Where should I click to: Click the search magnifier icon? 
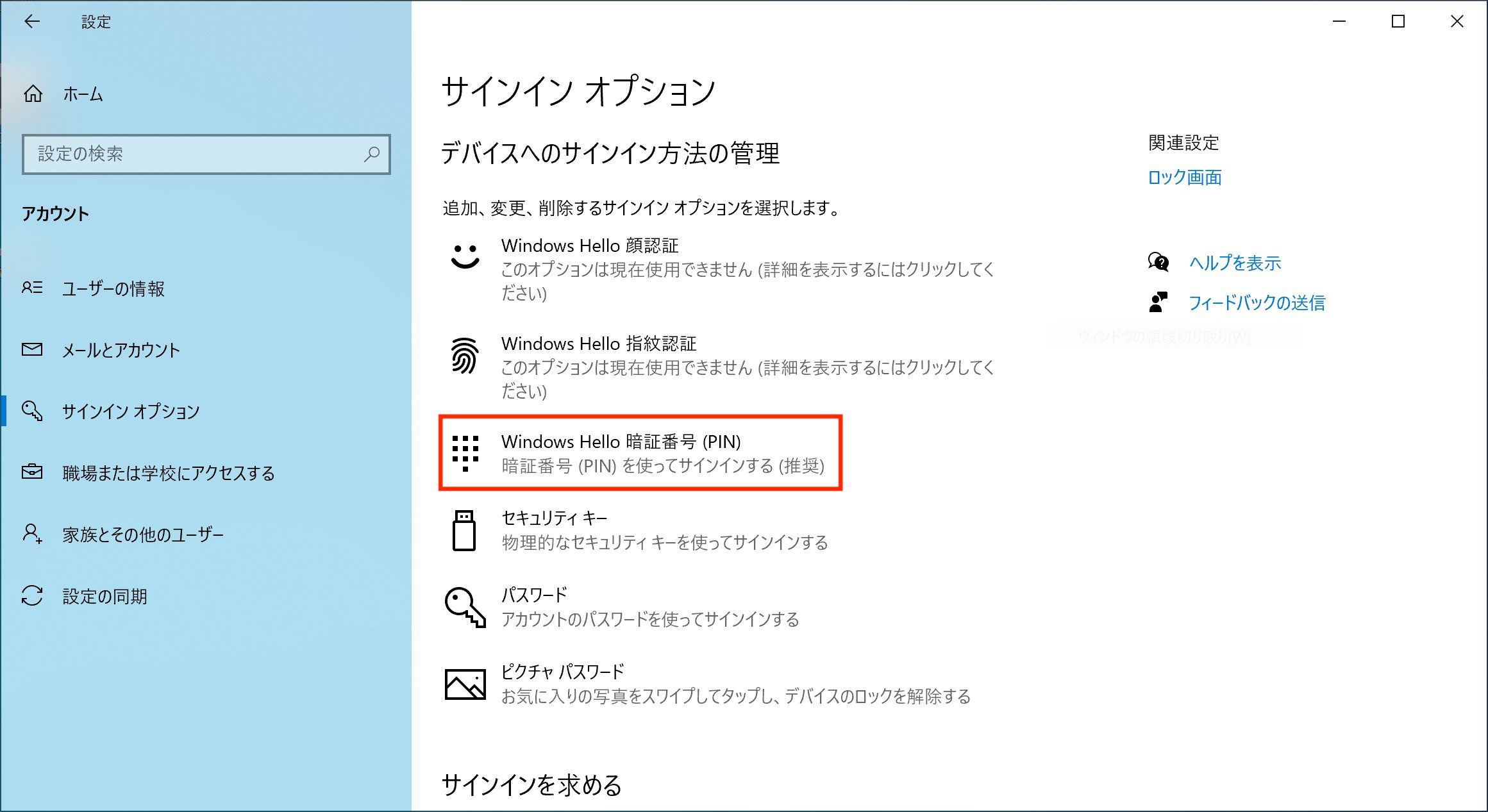tap(372, 154)
